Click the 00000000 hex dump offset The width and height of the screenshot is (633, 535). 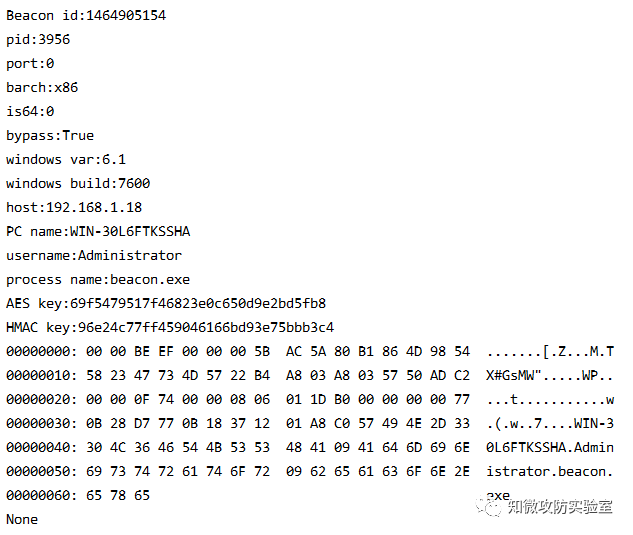click(38, 351)
